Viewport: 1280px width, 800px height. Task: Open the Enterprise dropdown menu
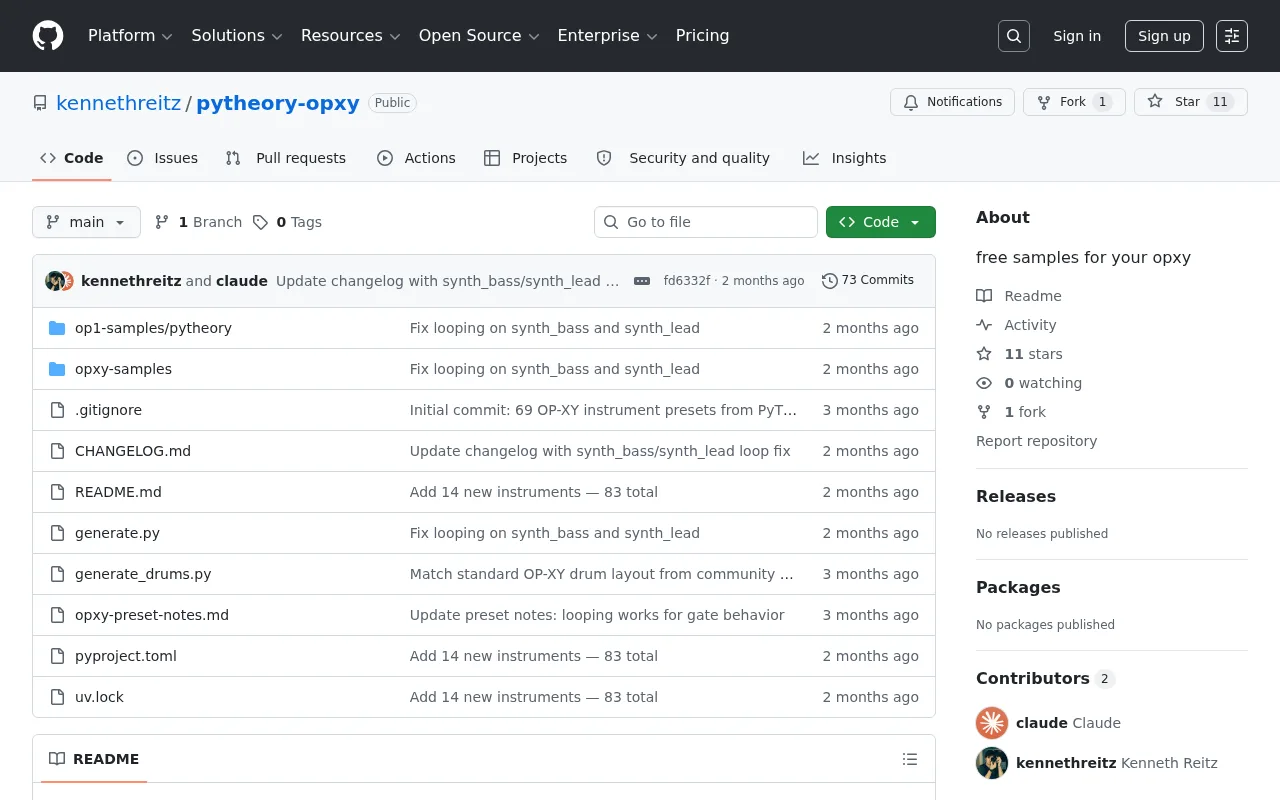607,36
